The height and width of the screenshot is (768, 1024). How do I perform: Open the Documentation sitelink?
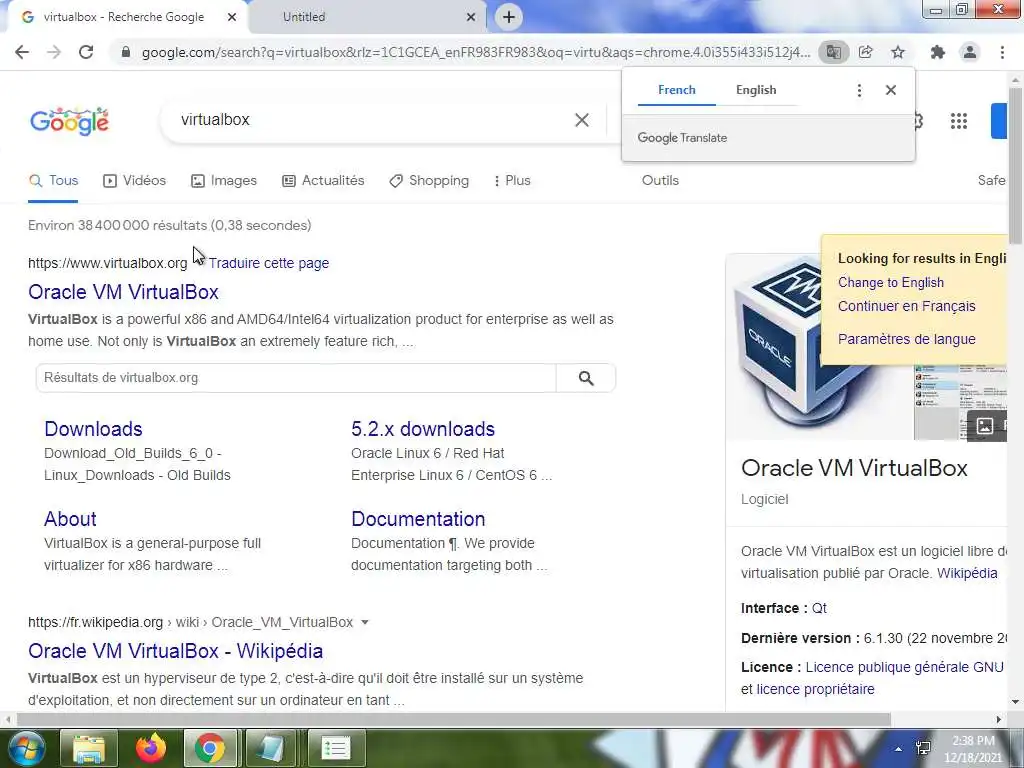[418, 519]
